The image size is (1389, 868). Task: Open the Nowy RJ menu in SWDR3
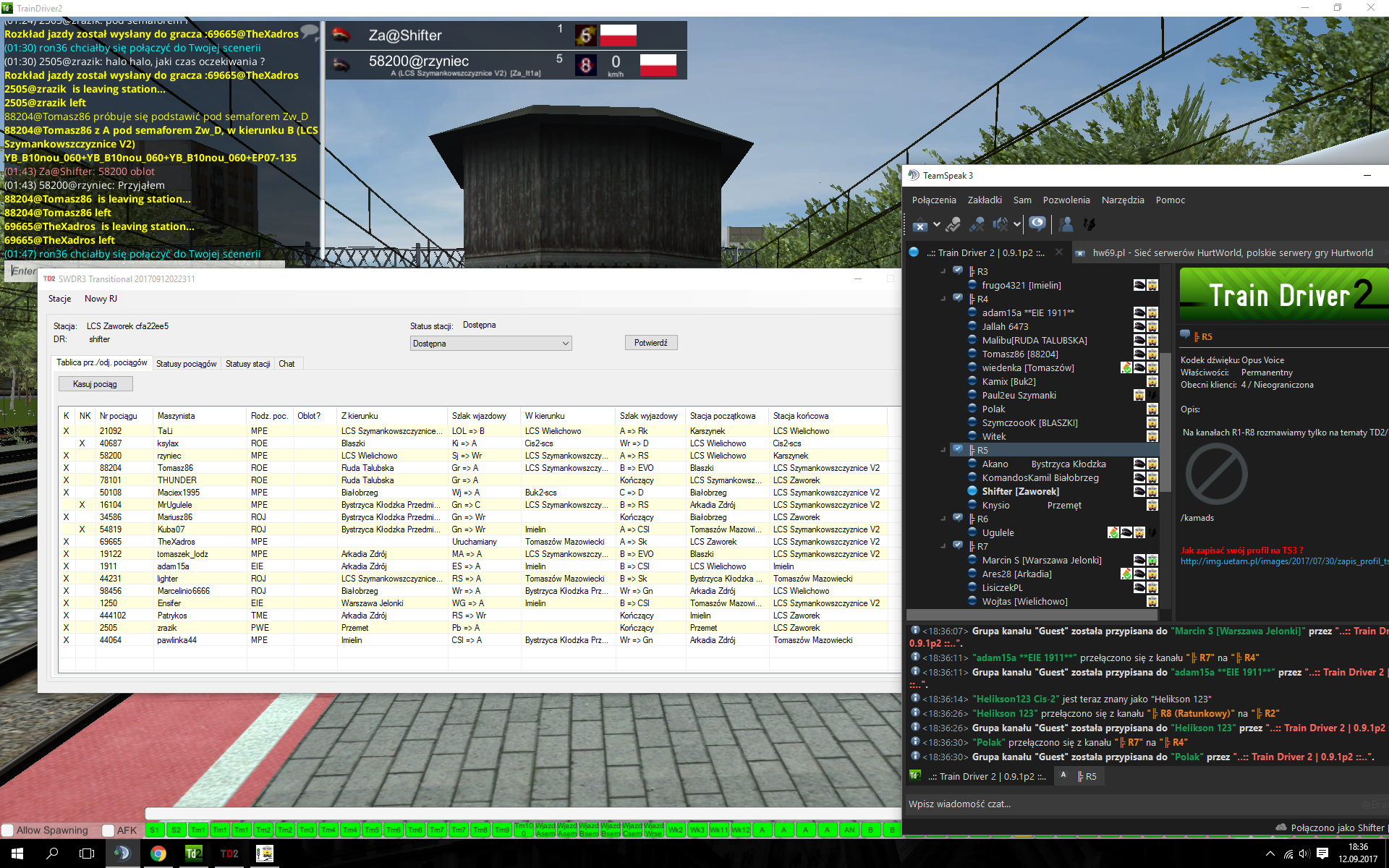coord(101,299)
